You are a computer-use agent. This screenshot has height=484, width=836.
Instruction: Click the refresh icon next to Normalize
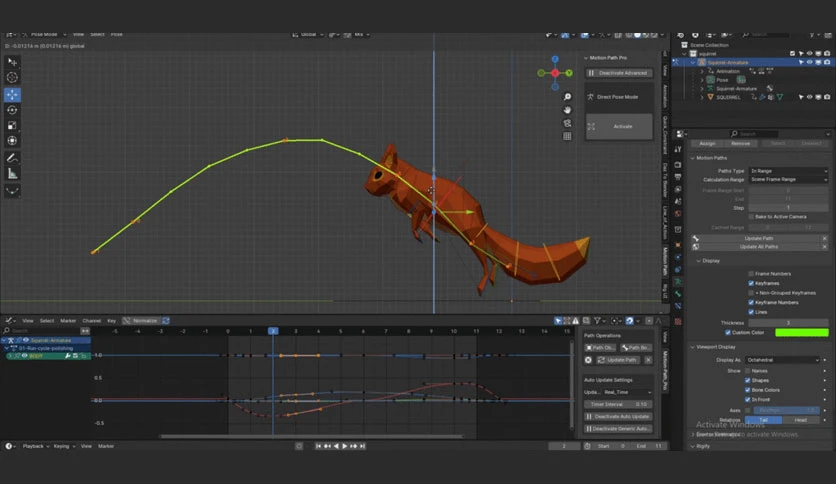pyautogui.click(x=166, y=321)
